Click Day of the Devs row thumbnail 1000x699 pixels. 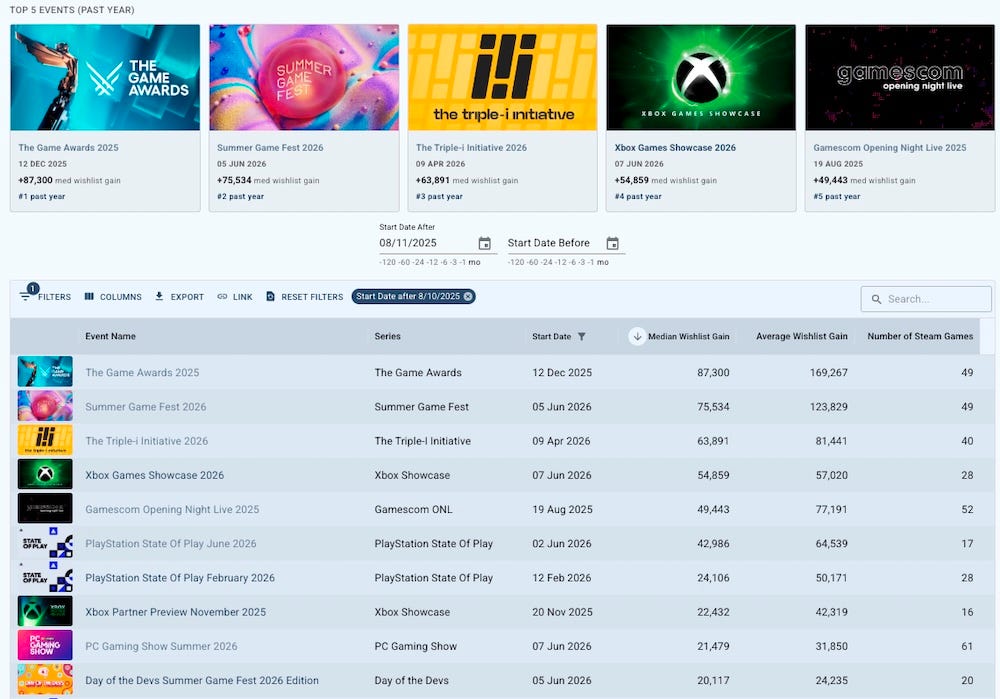tap(45, 679)
